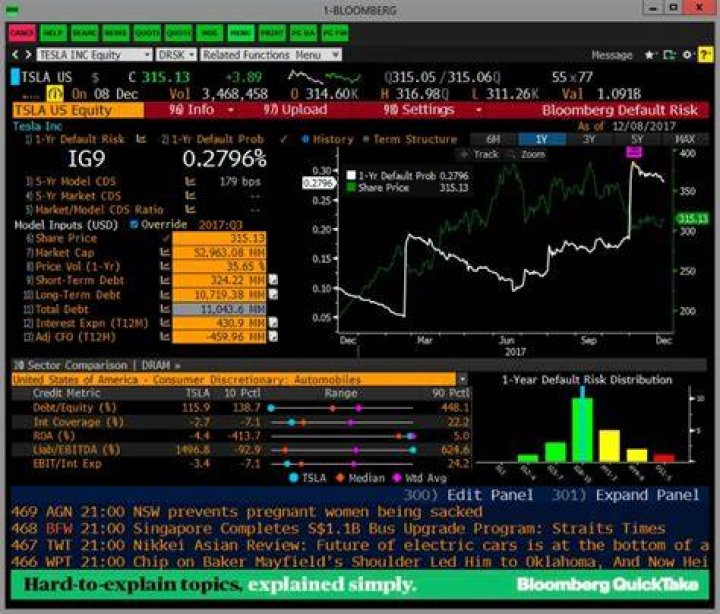The width and height of the screenshot is (720, 614).
Task: Click the green Share Price legend swatch
Action: coord(351,187)
